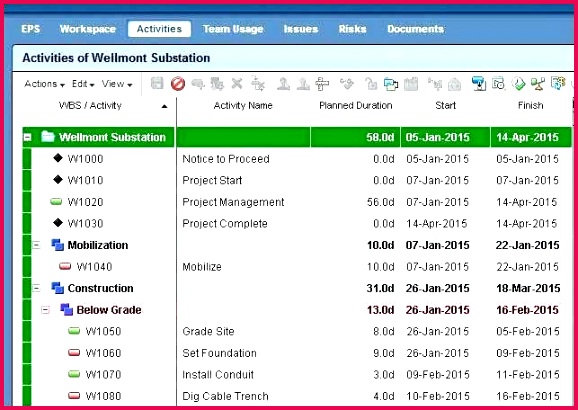
Task: Click the Start column header
Action: (x=445, y=105)
